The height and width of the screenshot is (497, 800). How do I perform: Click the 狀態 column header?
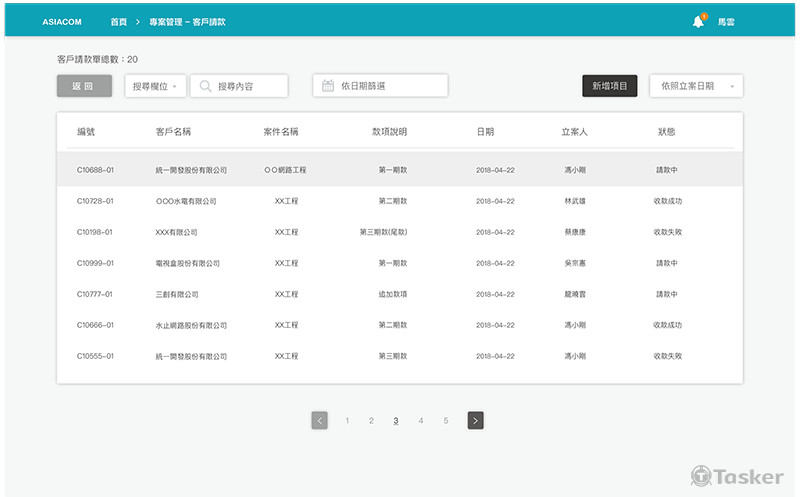coord(666,132)
